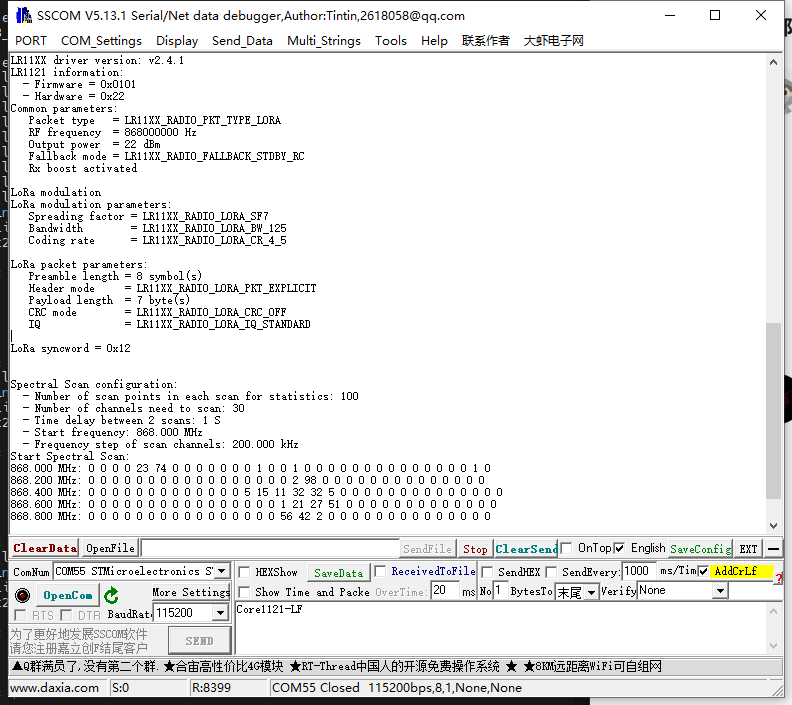Image resolution: width=792 pixels, height=705 pixels.
Task: Open the ComNum COM55 port dropdown
Action: coord(222,571)
